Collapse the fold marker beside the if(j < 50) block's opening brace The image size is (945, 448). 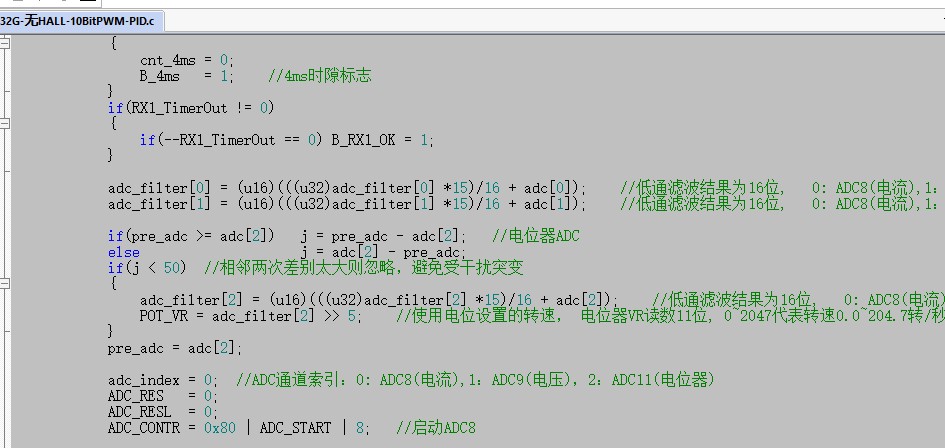(x=4, y=283)
